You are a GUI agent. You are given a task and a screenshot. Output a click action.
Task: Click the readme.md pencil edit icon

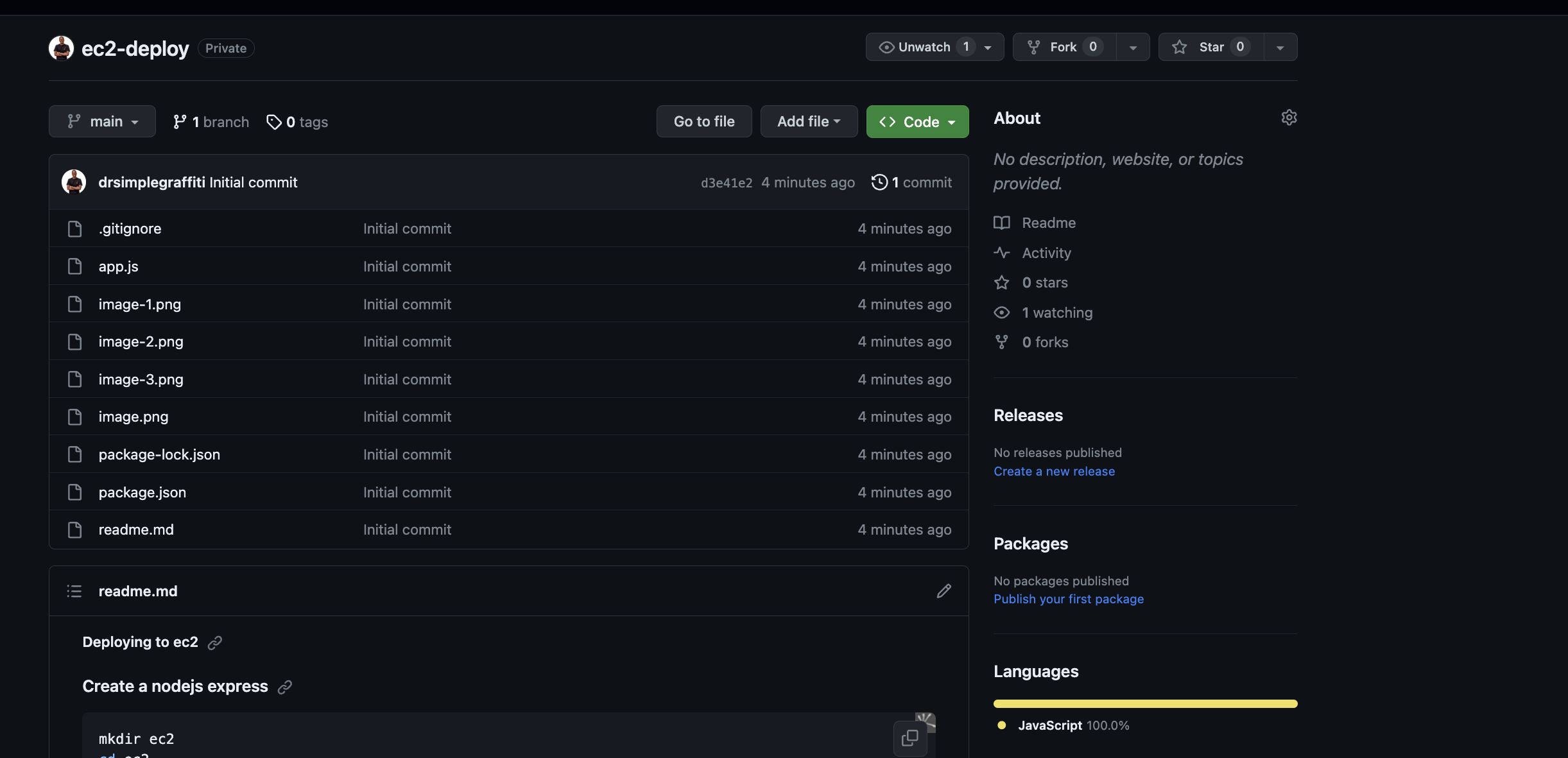(x=943, y=591)
